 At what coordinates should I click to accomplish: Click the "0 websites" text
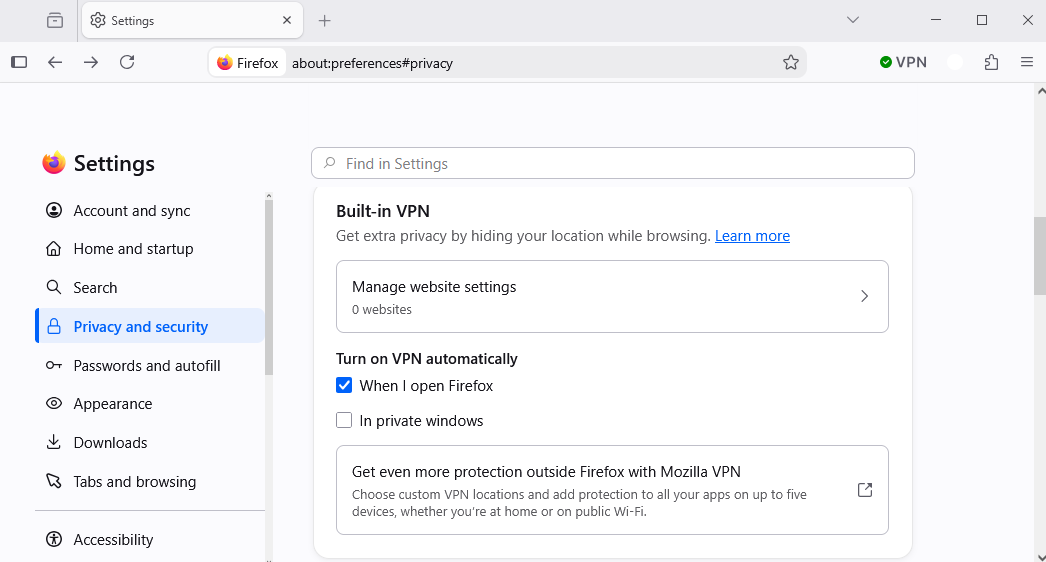click(x=382, y=310)
